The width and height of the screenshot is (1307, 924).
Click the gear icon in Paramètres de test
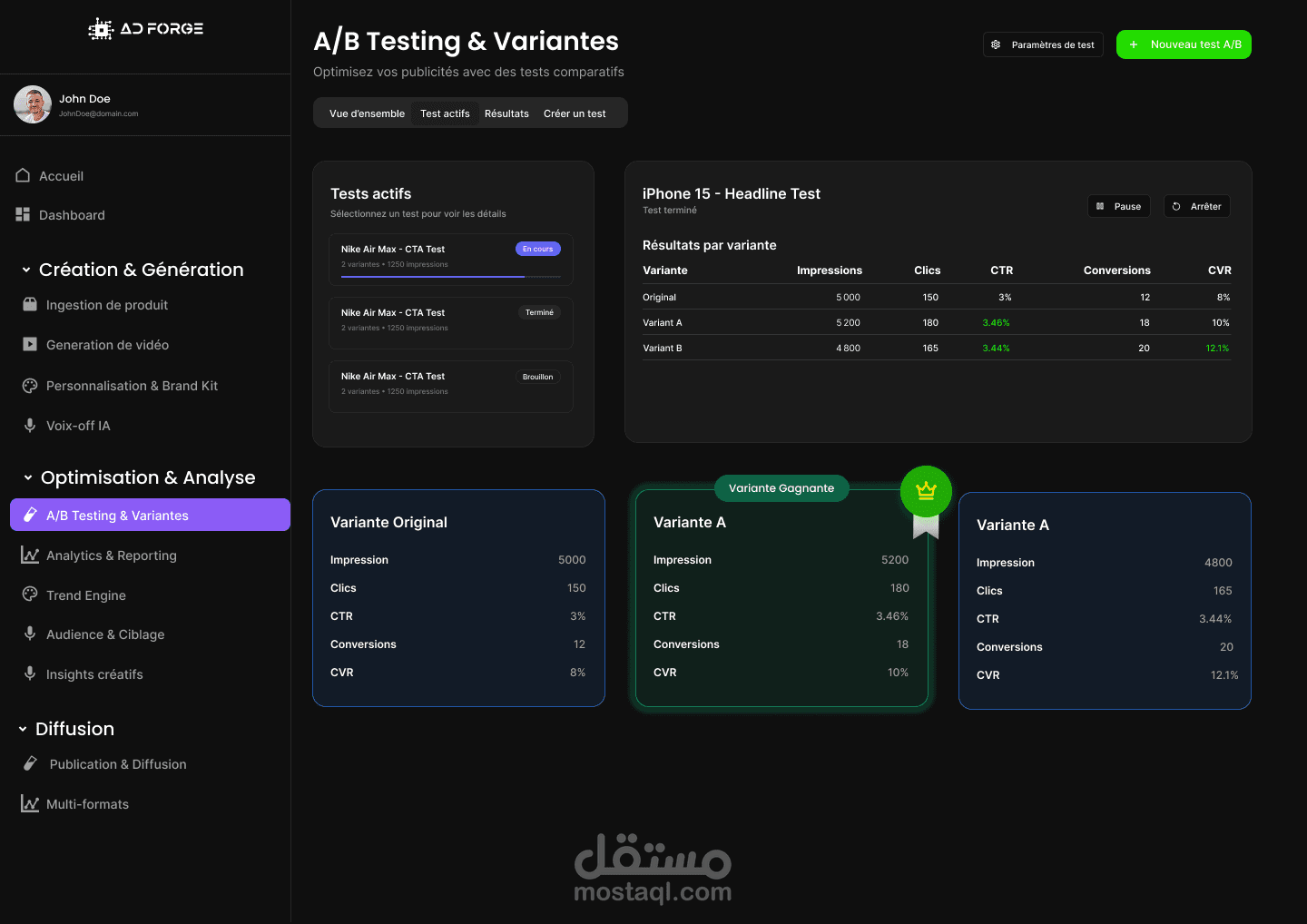tap(996, 44)
